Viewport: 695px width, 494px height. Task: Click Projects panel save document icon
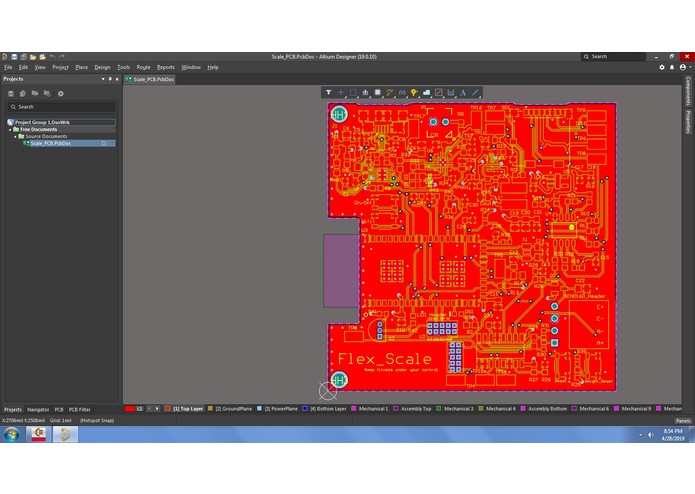(x=11, y=94)
